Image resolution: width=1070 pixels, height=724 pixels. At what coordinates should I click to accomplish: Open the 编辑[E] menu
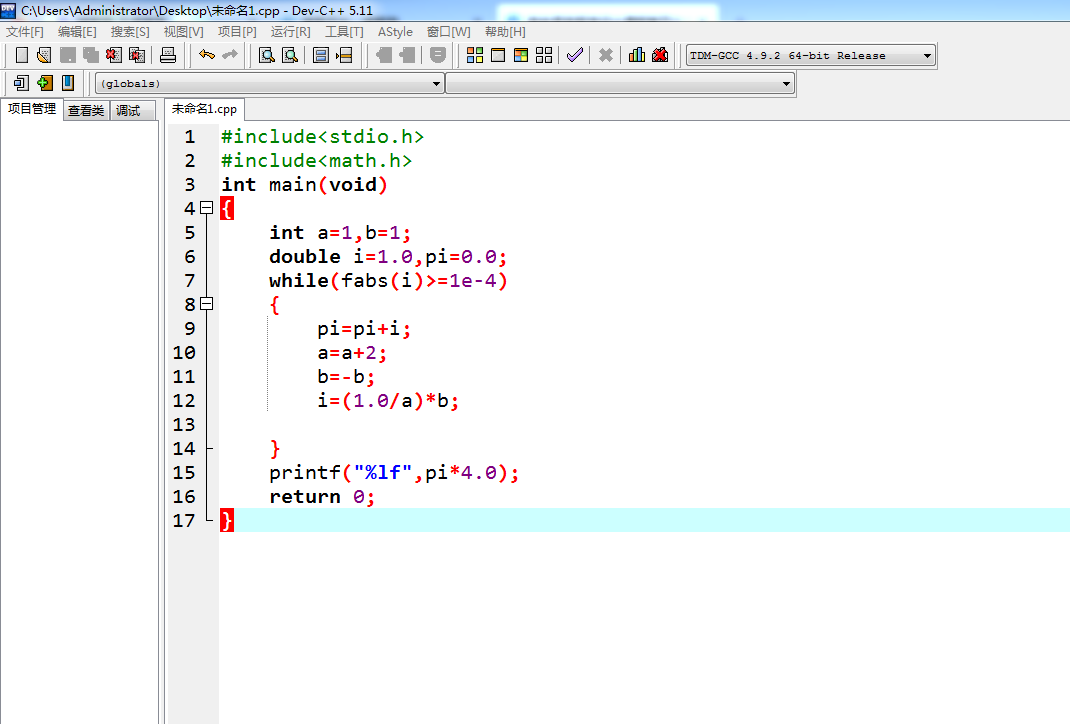(x=77, y=32)
